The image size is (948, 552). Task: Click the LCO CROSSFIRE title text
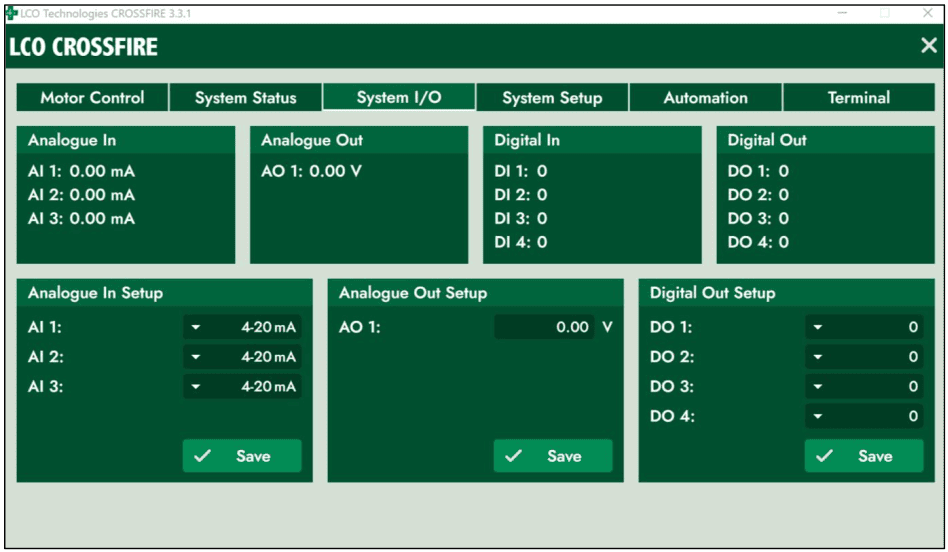click(83, 47)
